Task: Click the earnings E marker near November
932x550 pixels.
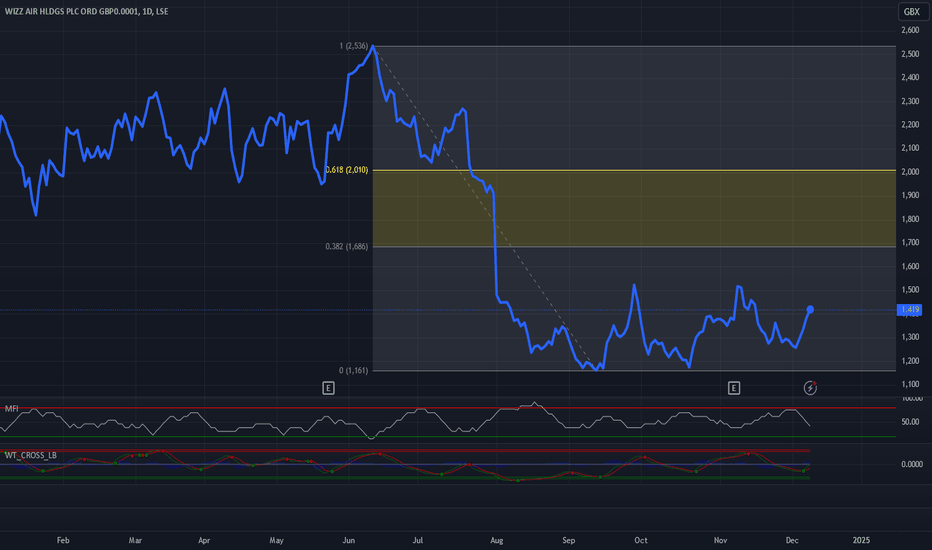Action: click(x=733, y=388)
